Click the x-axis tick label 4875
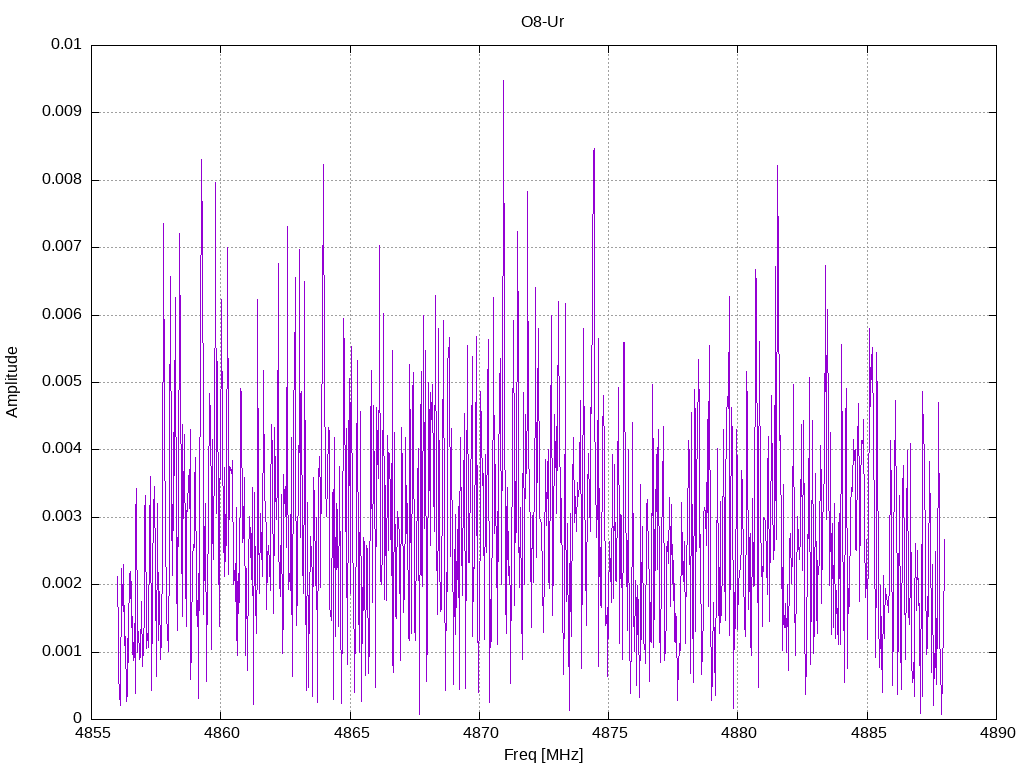Viewport: 1024px width, 768px height. point(609,733)
